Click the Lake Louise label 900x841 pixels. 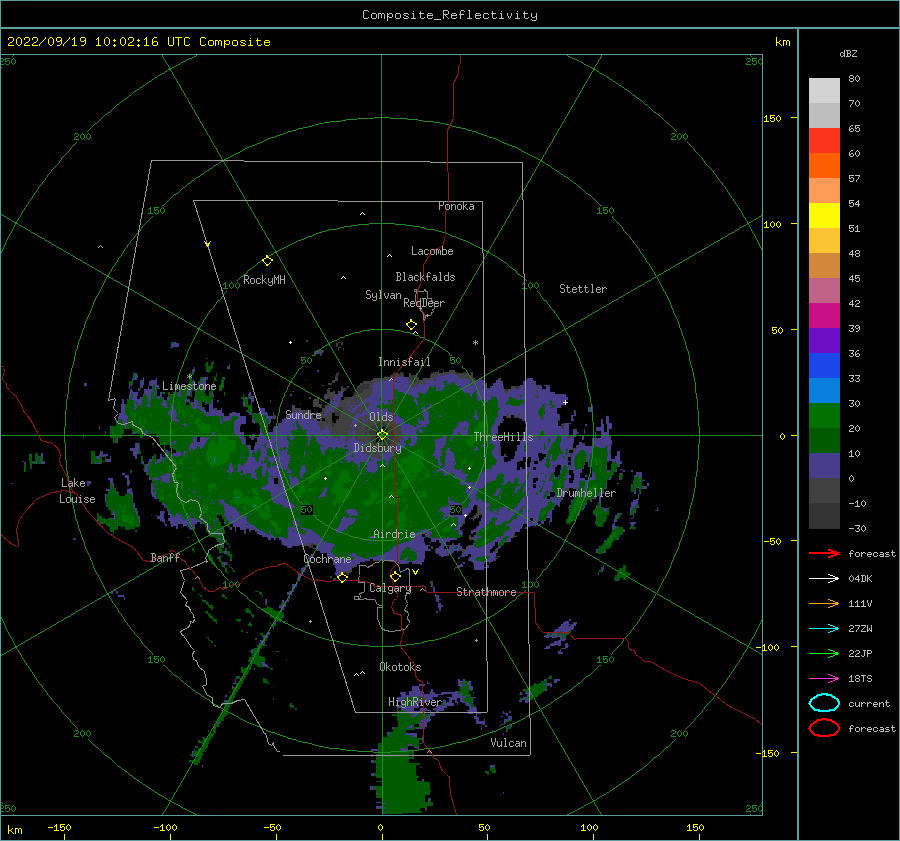[77, 491]
